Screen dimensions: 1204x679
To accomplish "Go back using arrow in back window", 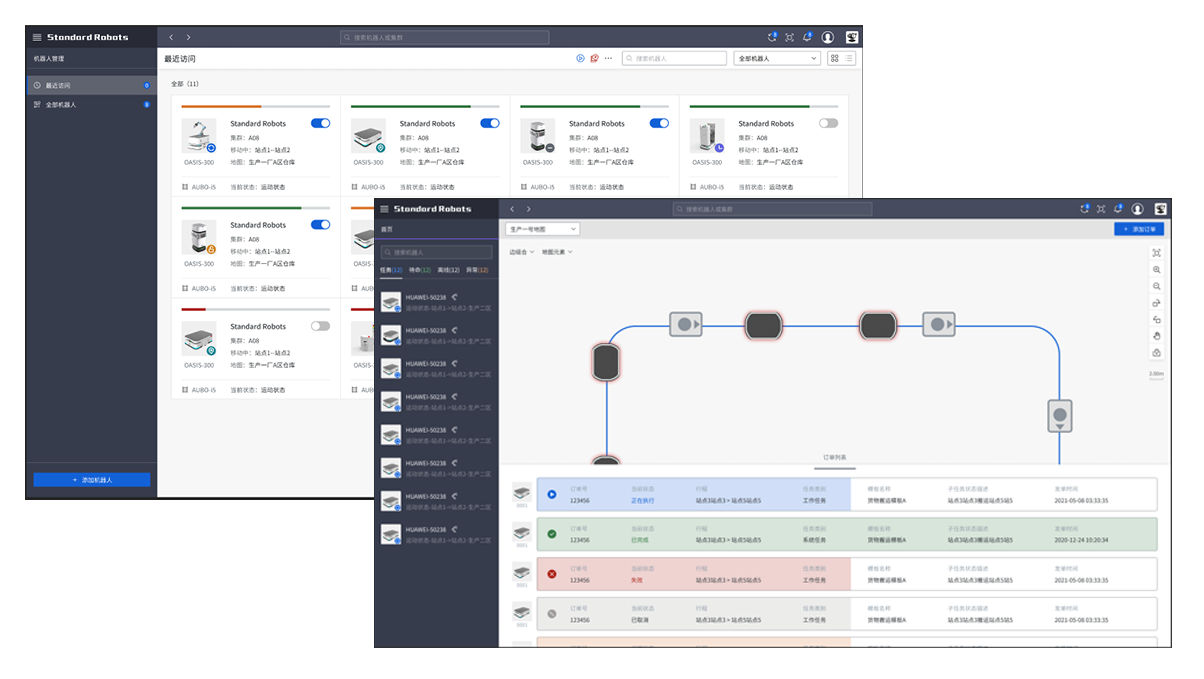I will [171, 37].
